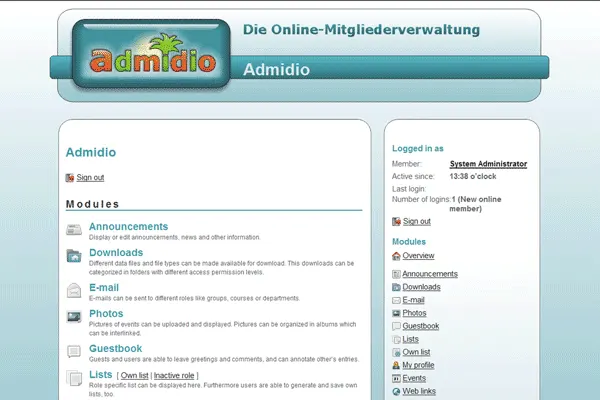Click the Overview home icon in sidebar
This screenshot has height=400, width=600.
(x=396, y=256)
